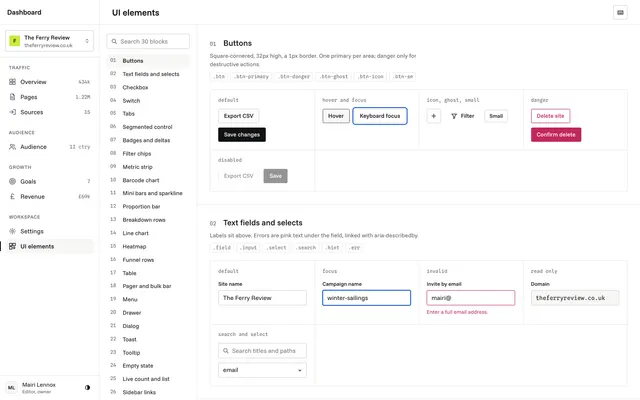
Task: Click the Goals target icon in the sidebar
Action: 13,182
